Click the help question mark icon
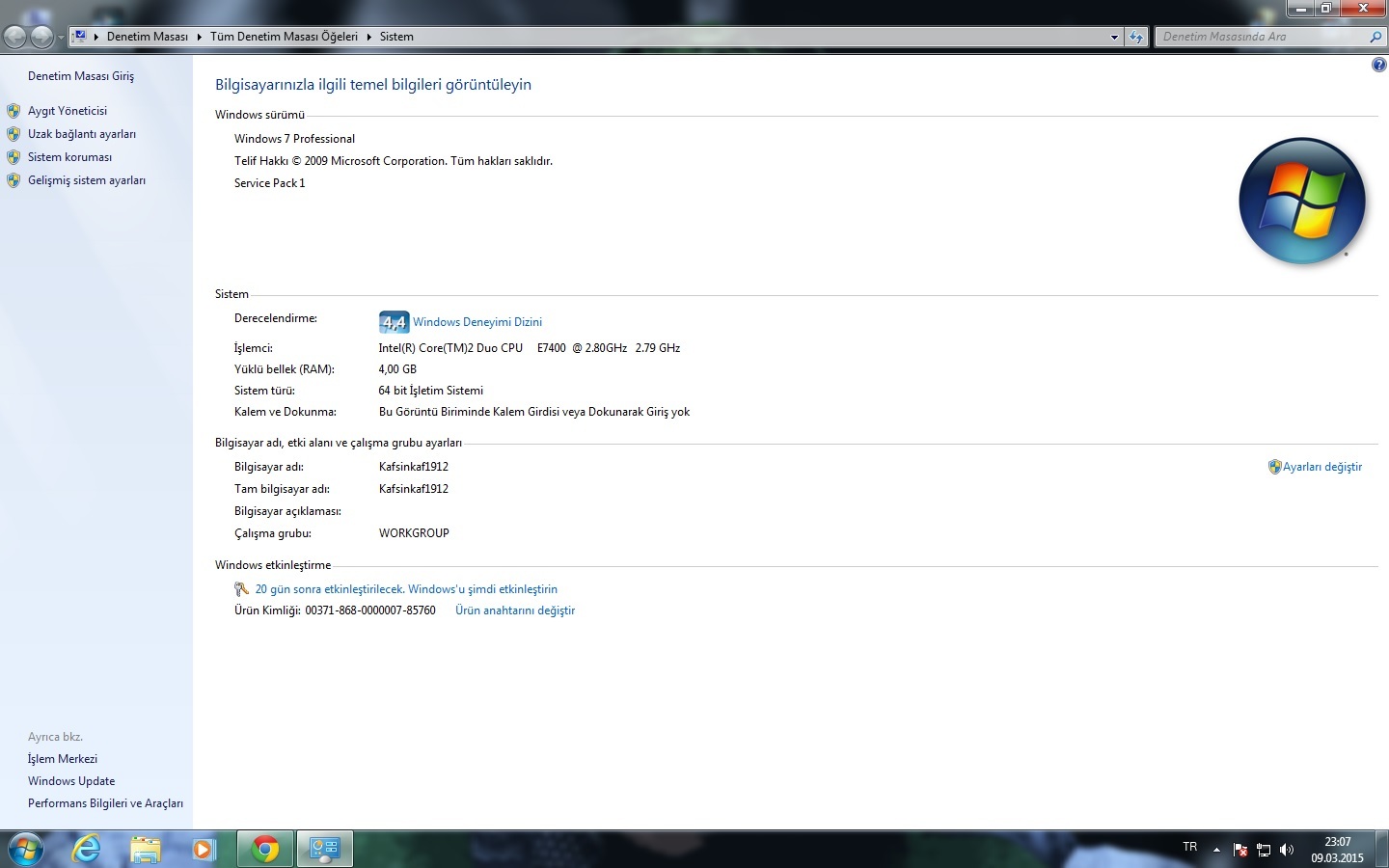Image resolution: width=1389 pixels, height=868 pixels. click(x=1378, y=65)
